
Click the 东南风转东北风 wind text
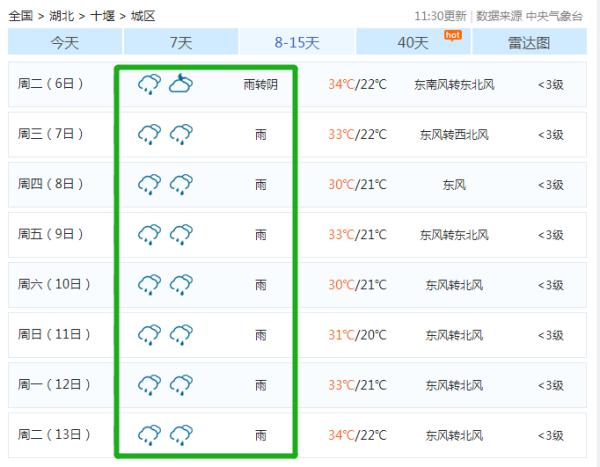tap(454, 84)
